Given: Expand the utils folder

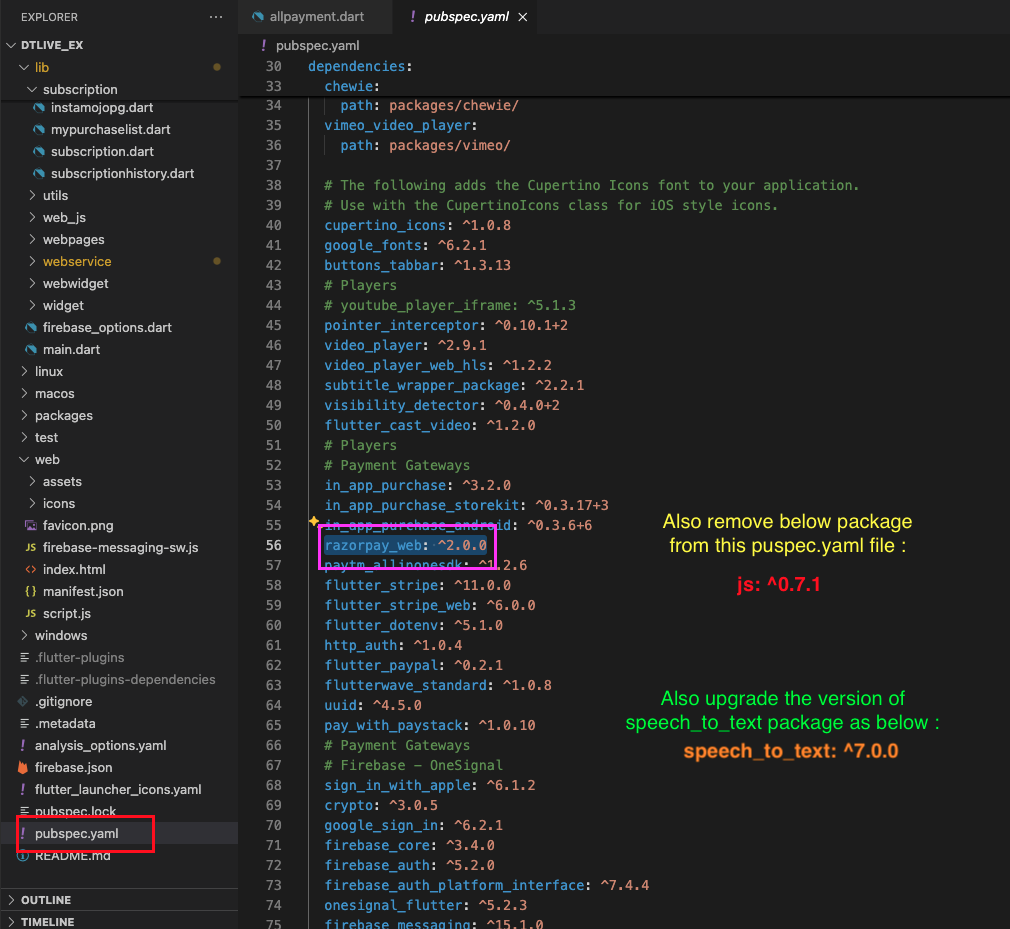Looking at the screenshot, I should pos(32,195).
